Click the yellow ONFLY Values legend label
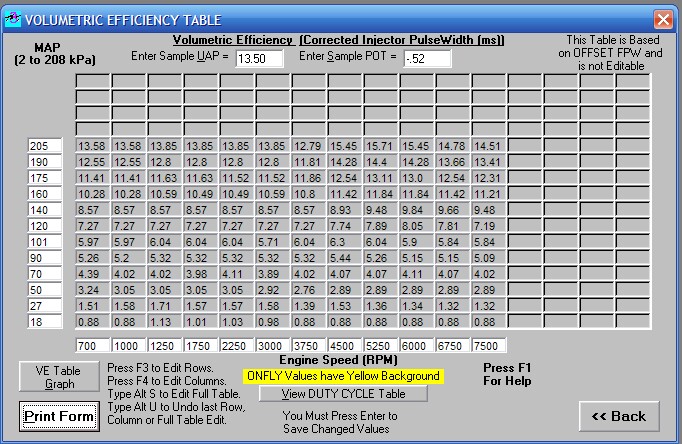This screenshot has width=682, height=444. point(343,376)
